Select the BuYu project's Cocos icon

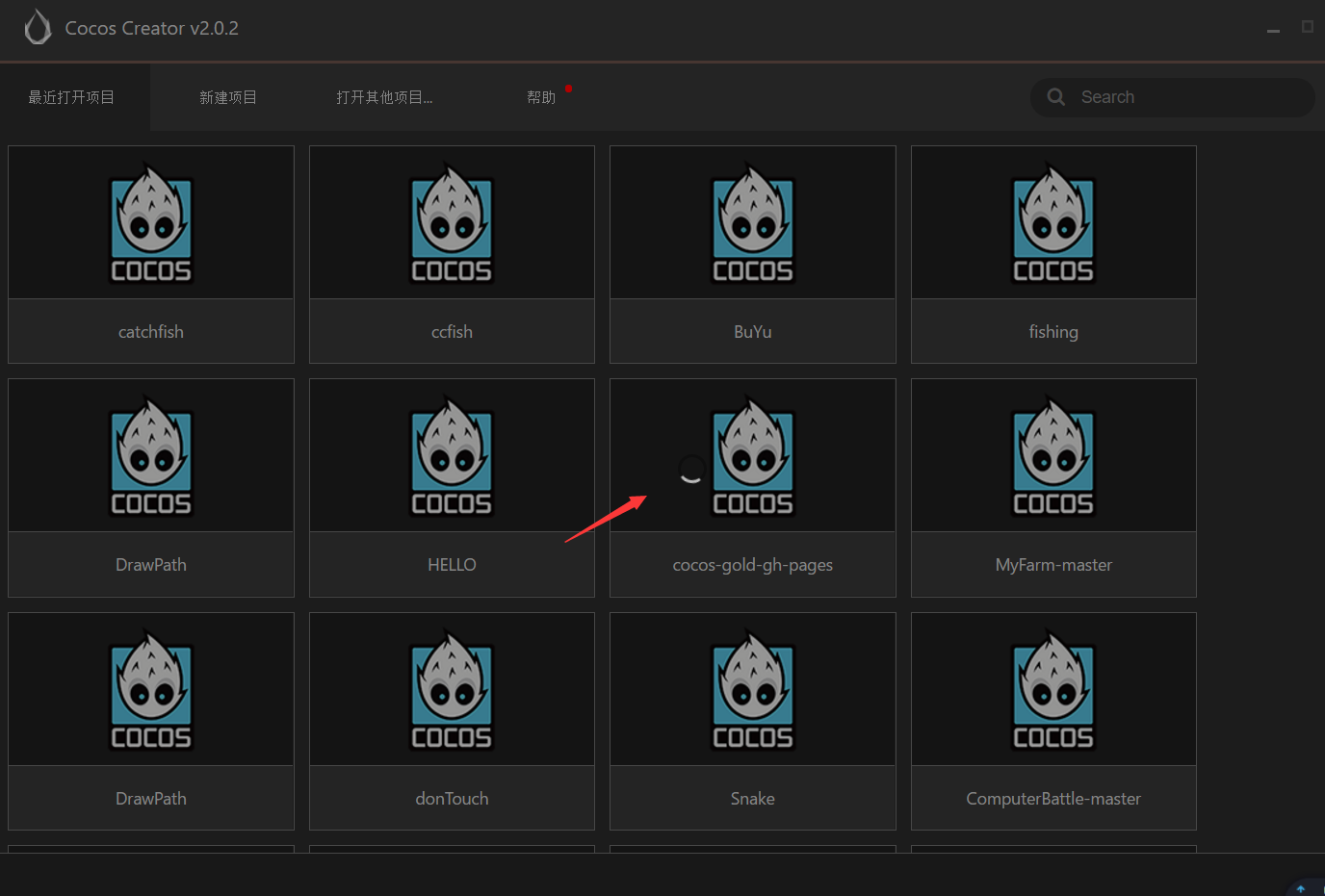coord(753,223)
